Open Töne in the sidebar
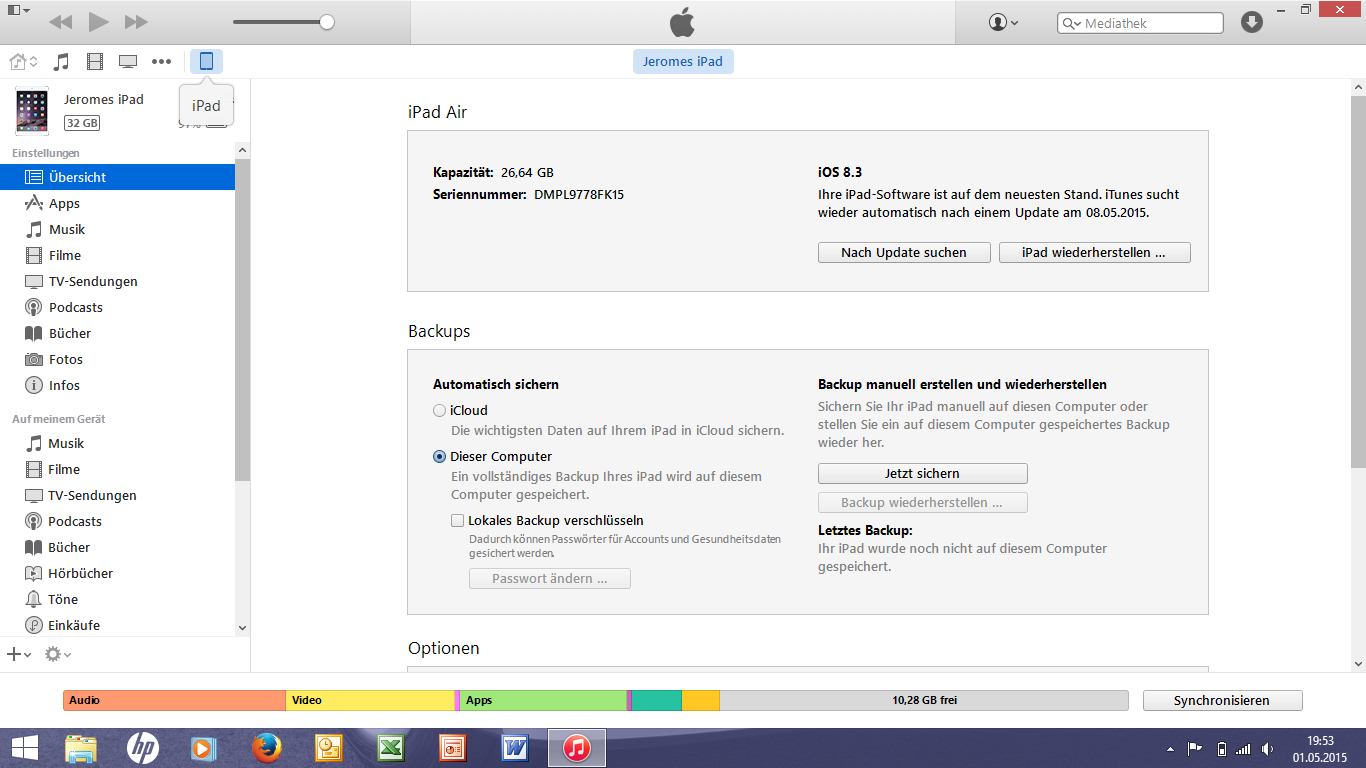This screenshot has width=1366, height=768. 118,599
